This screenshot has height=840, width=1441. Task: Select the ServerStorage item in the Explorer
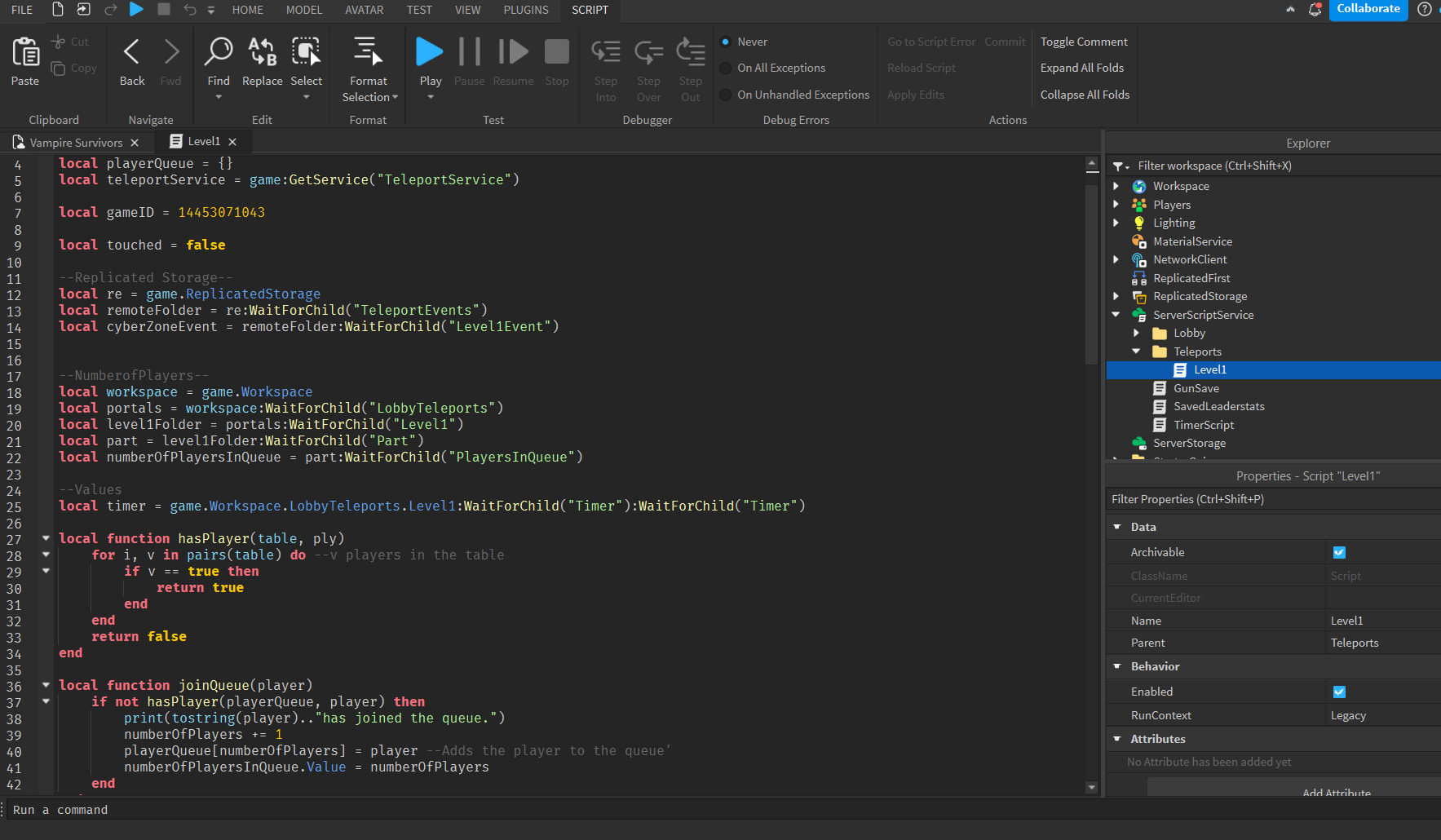coord(1189,443)
